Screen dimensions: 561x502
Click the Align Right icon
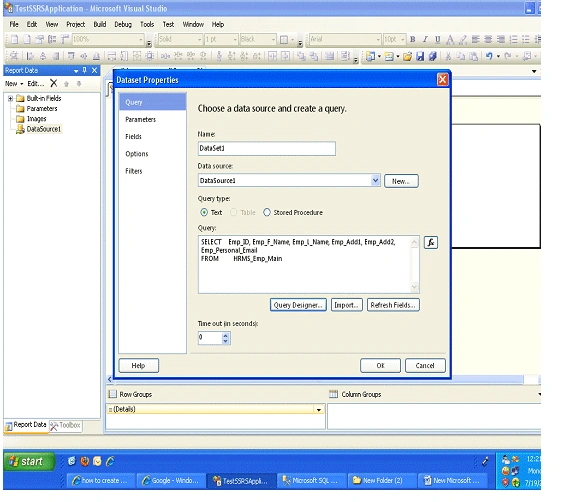[x=501, y=39]
